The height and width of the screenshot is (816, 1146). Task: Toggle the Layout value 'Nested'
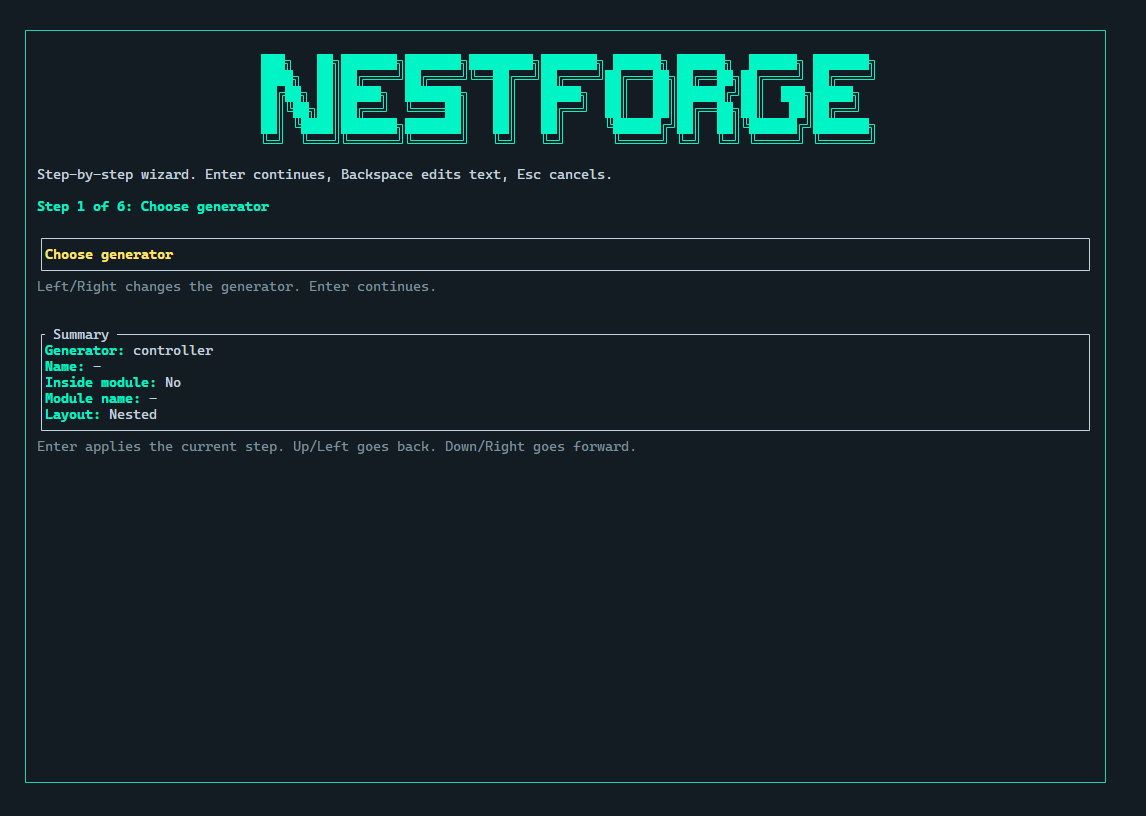(132, 414)
